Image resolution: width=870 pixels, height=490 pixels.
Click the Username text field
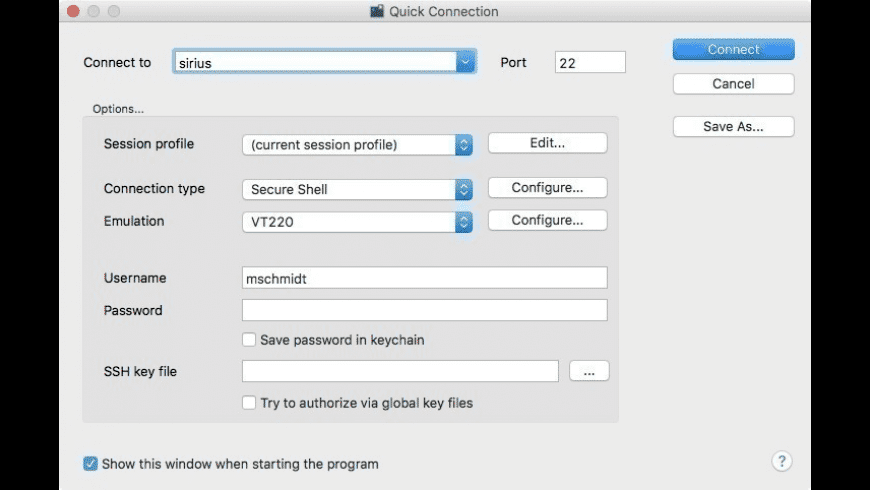pos(424,279)
